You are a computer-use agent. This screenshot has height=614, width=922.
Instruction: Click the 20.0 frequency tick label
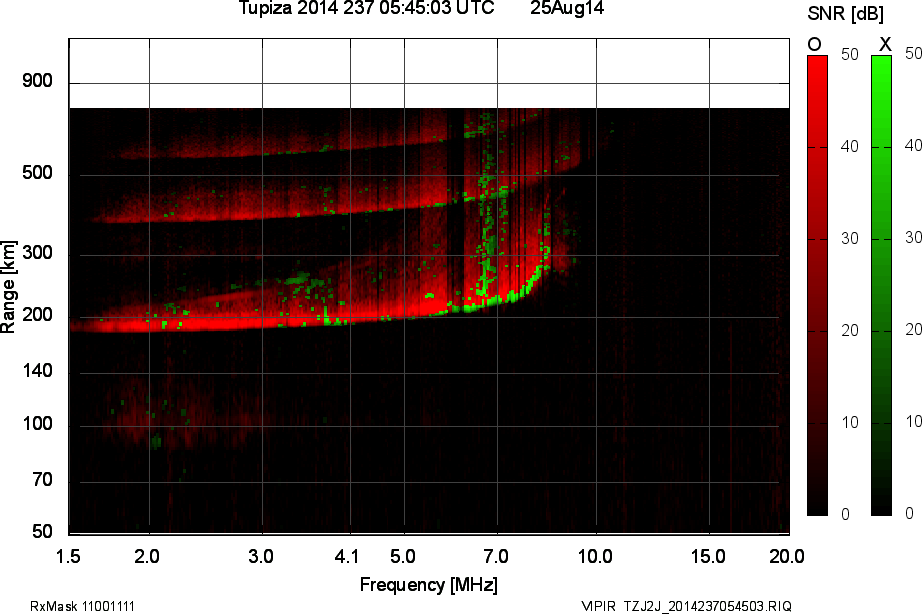pos(787,556)
